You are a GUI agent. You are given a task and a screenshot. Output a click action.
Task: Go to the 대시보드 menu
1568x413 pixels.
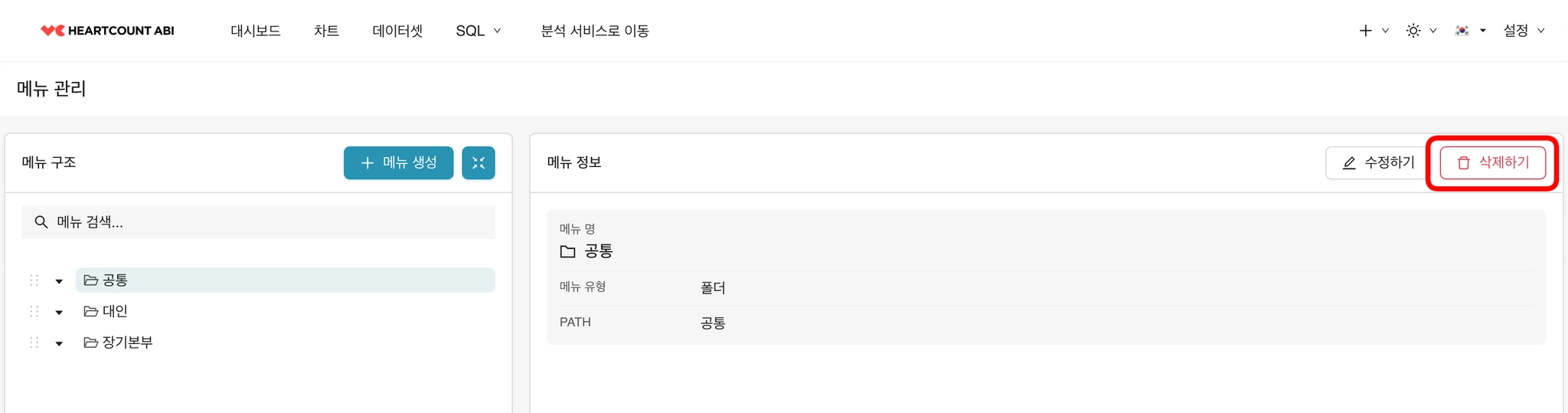[256, 31]
